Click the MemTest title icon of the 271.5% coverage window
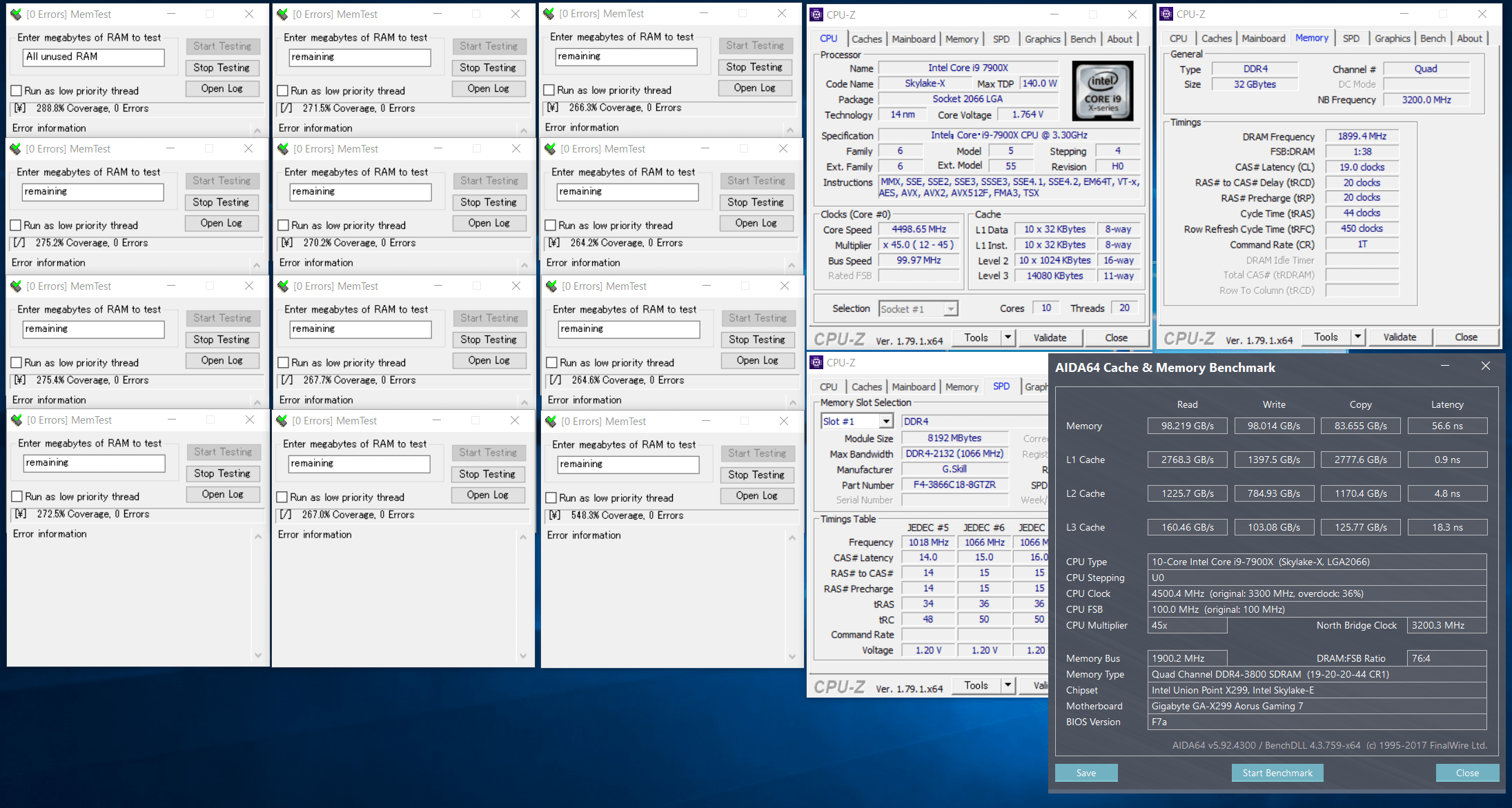 click(x=282, y=14)
